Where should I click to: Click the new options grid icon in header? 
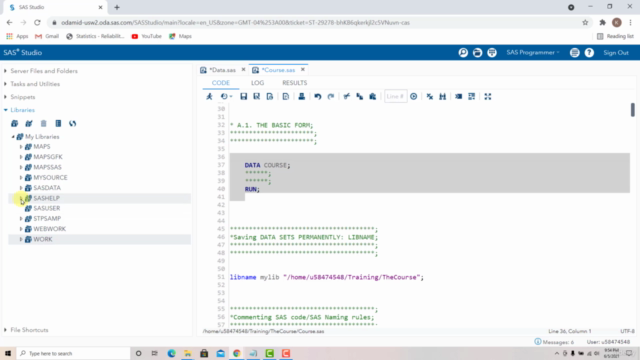coord(492,53)
